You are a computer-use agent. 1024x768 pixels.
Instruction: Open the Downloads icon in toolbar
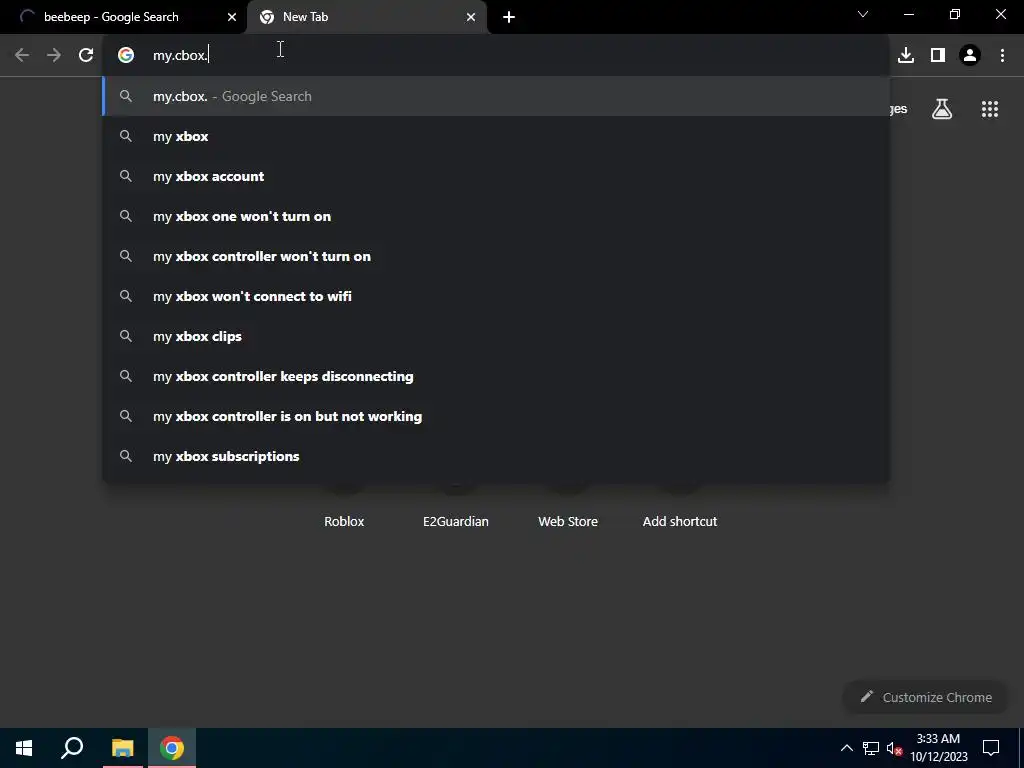pos(906,56)
